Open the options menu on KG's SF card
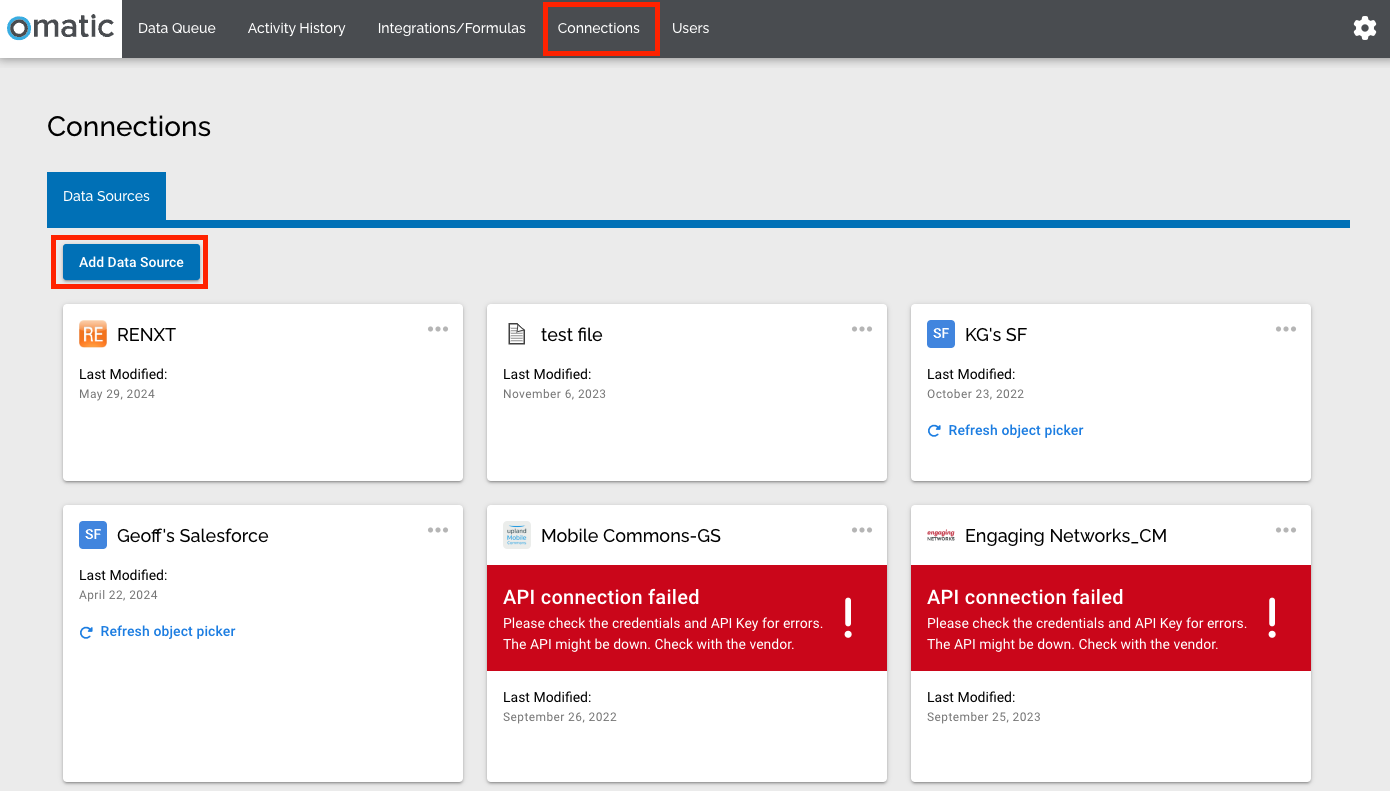 coord(1285,328)
